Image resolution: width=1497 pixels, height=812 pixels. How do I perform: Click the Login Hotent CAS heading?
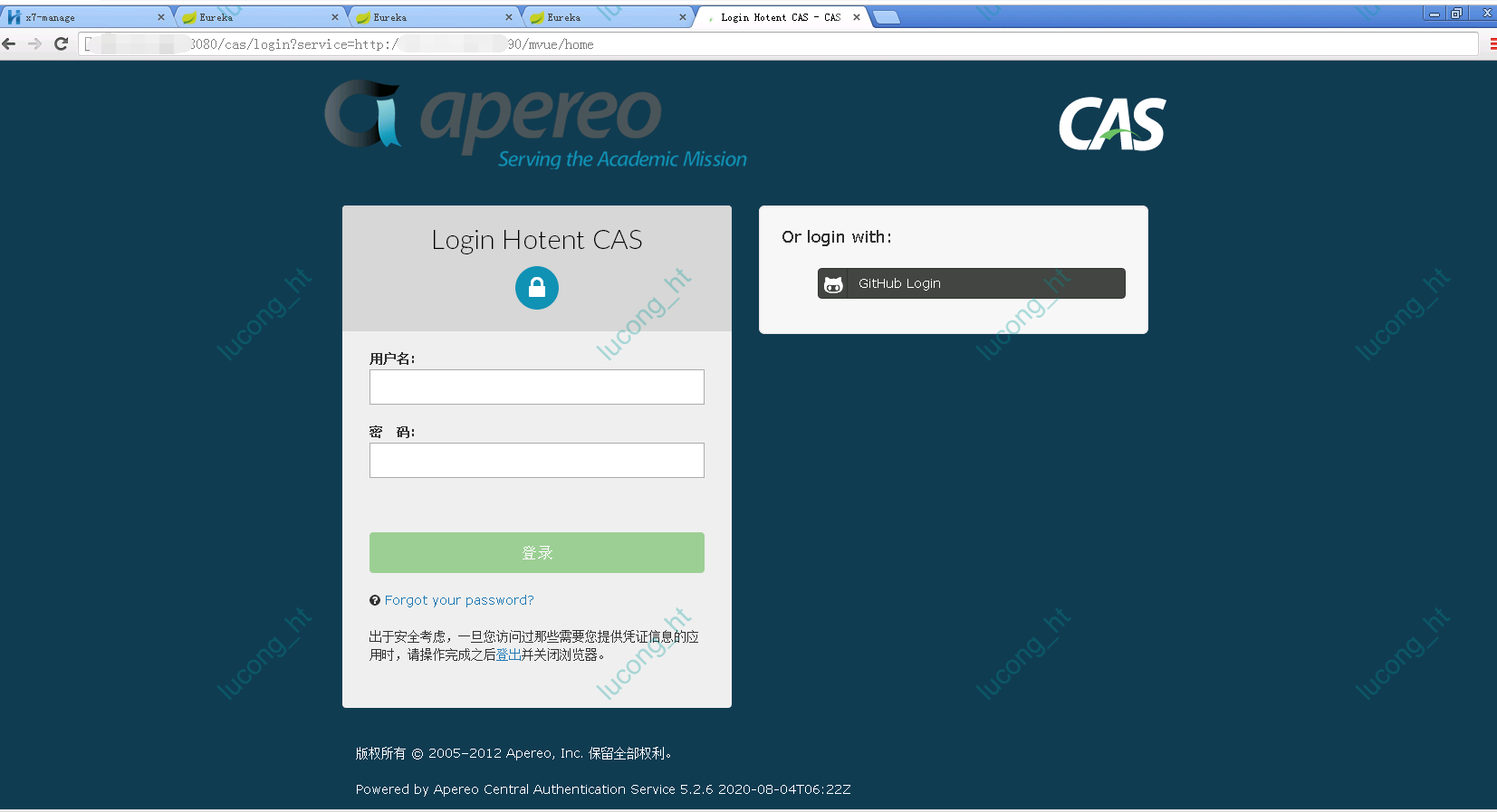pos(537,240)
